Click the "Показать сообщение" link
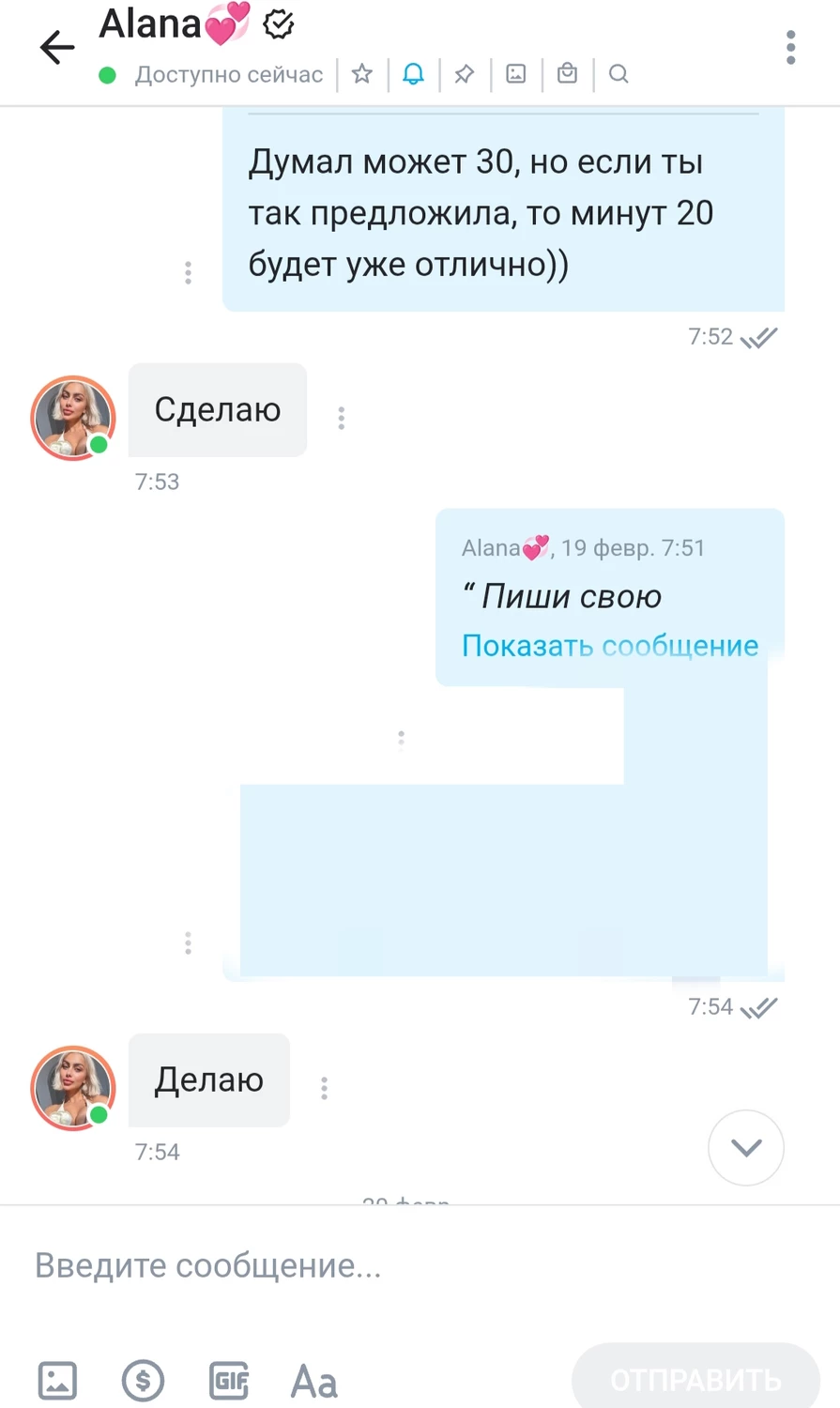This screenshot has height=1408, width=840. click(610, 646)
